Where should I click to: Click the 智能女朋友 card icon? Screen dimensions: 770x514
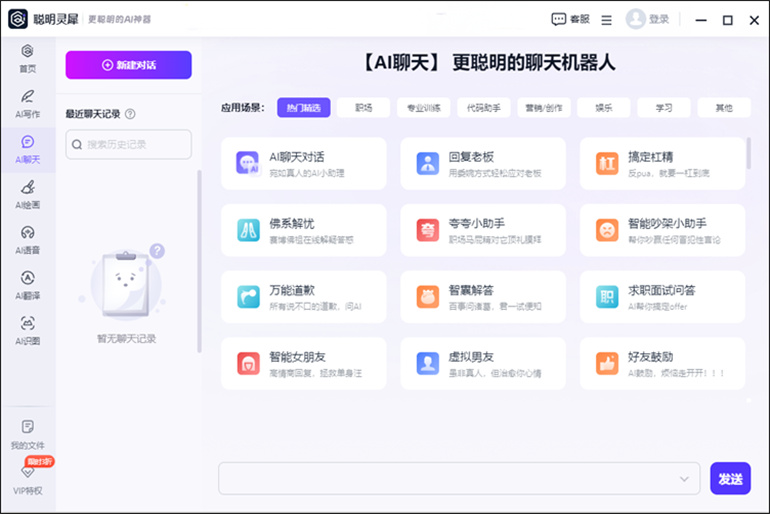pos(248,364)
